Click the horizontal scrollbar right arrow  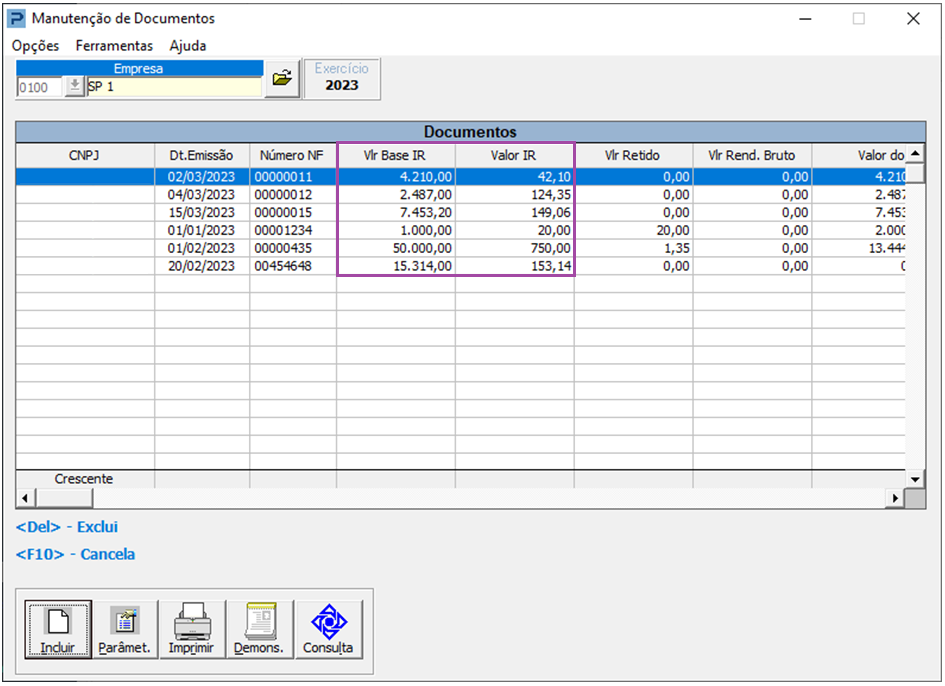(896, 497)
